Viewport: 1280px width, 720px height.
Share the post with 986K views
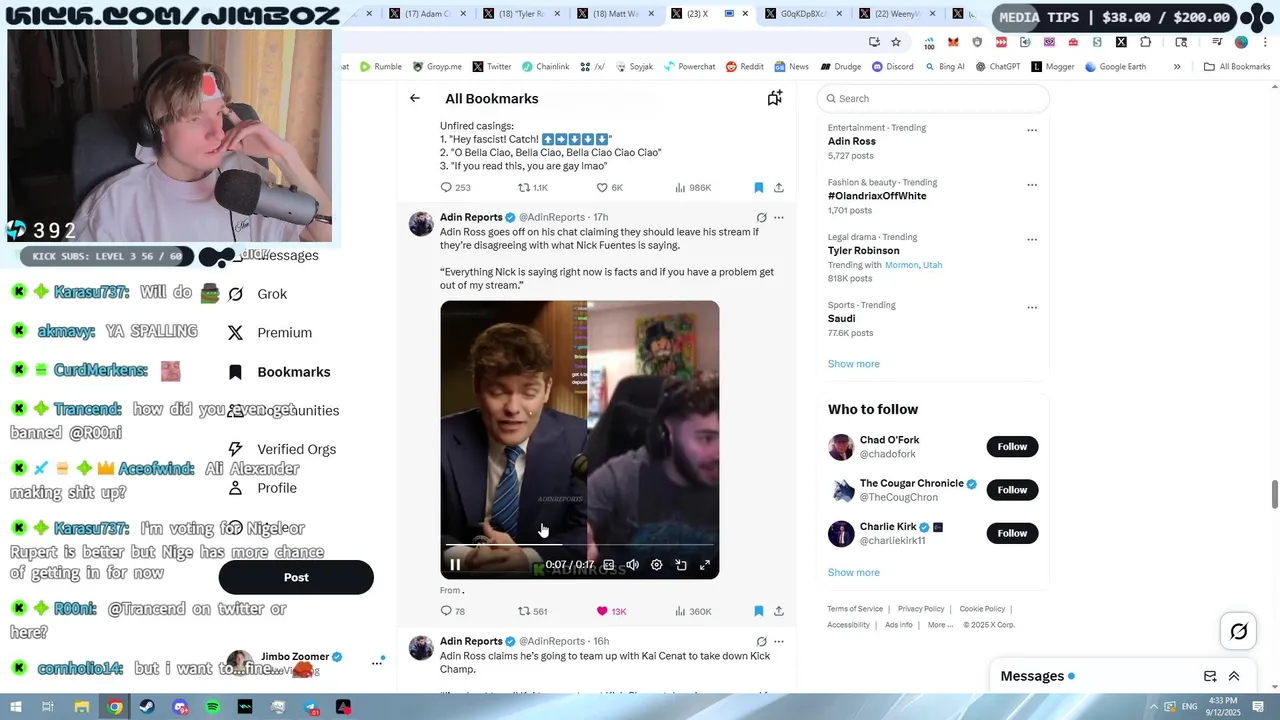778,188
